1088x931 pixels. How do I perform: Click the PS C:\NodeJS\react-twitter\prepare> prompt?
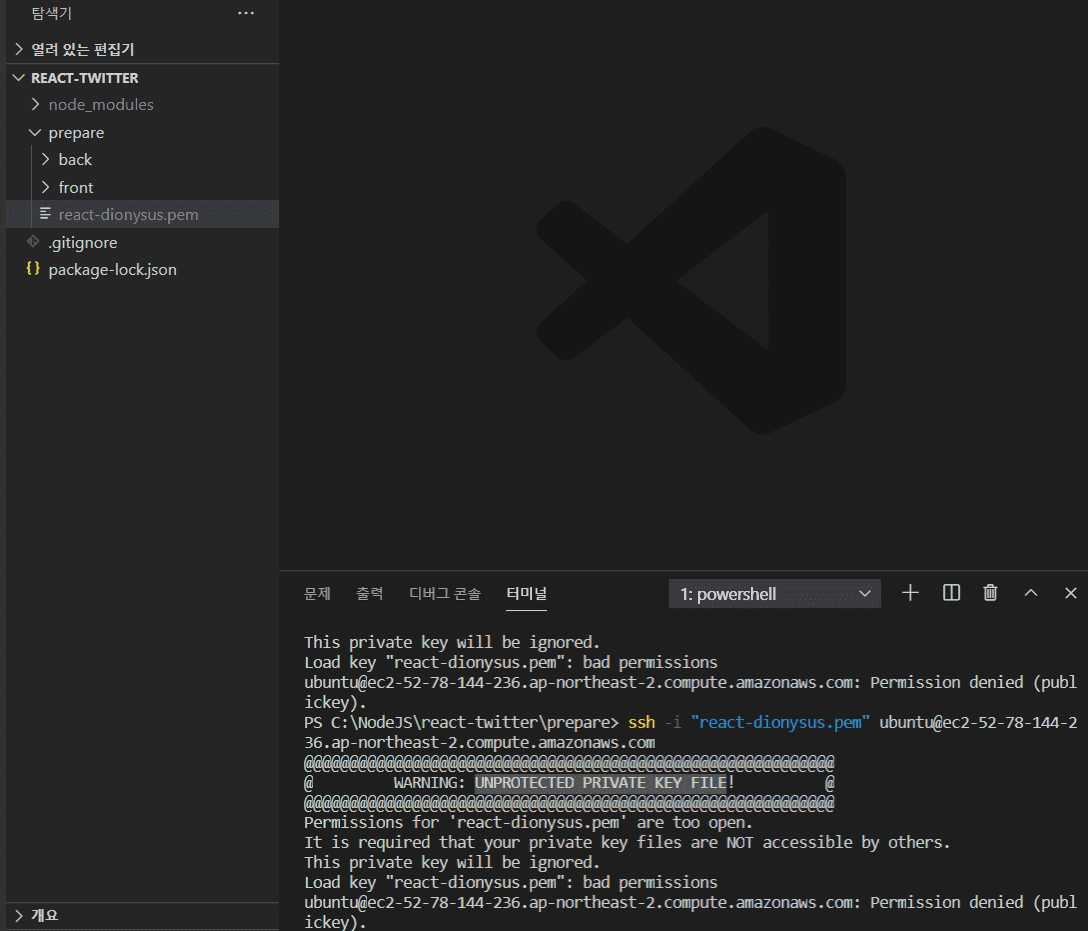pos(461,722)
